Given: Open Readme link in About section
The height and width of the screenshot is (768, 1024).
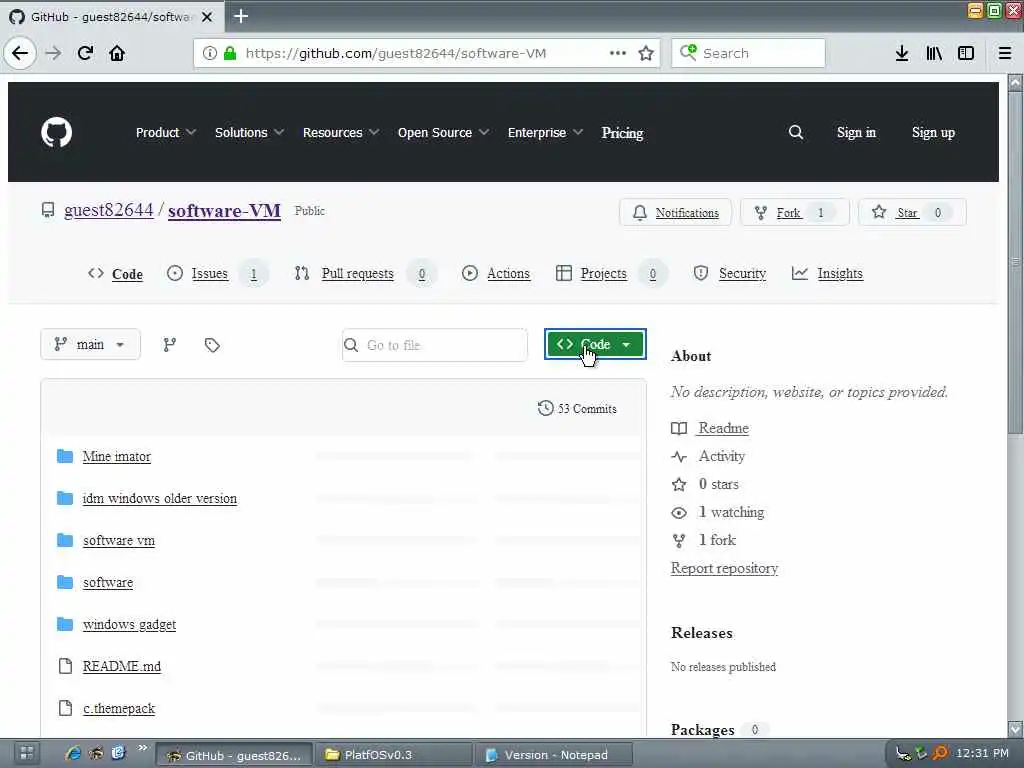Looking at the screenshot, I should coord(724,428).
